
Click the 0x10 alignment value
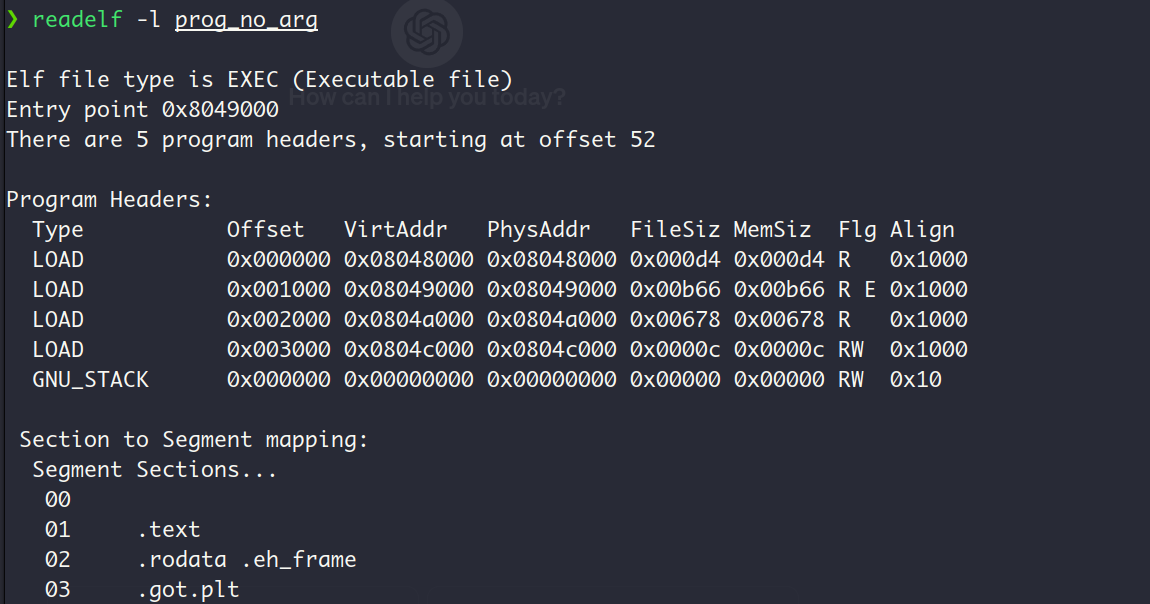click(x=915, y=380)
